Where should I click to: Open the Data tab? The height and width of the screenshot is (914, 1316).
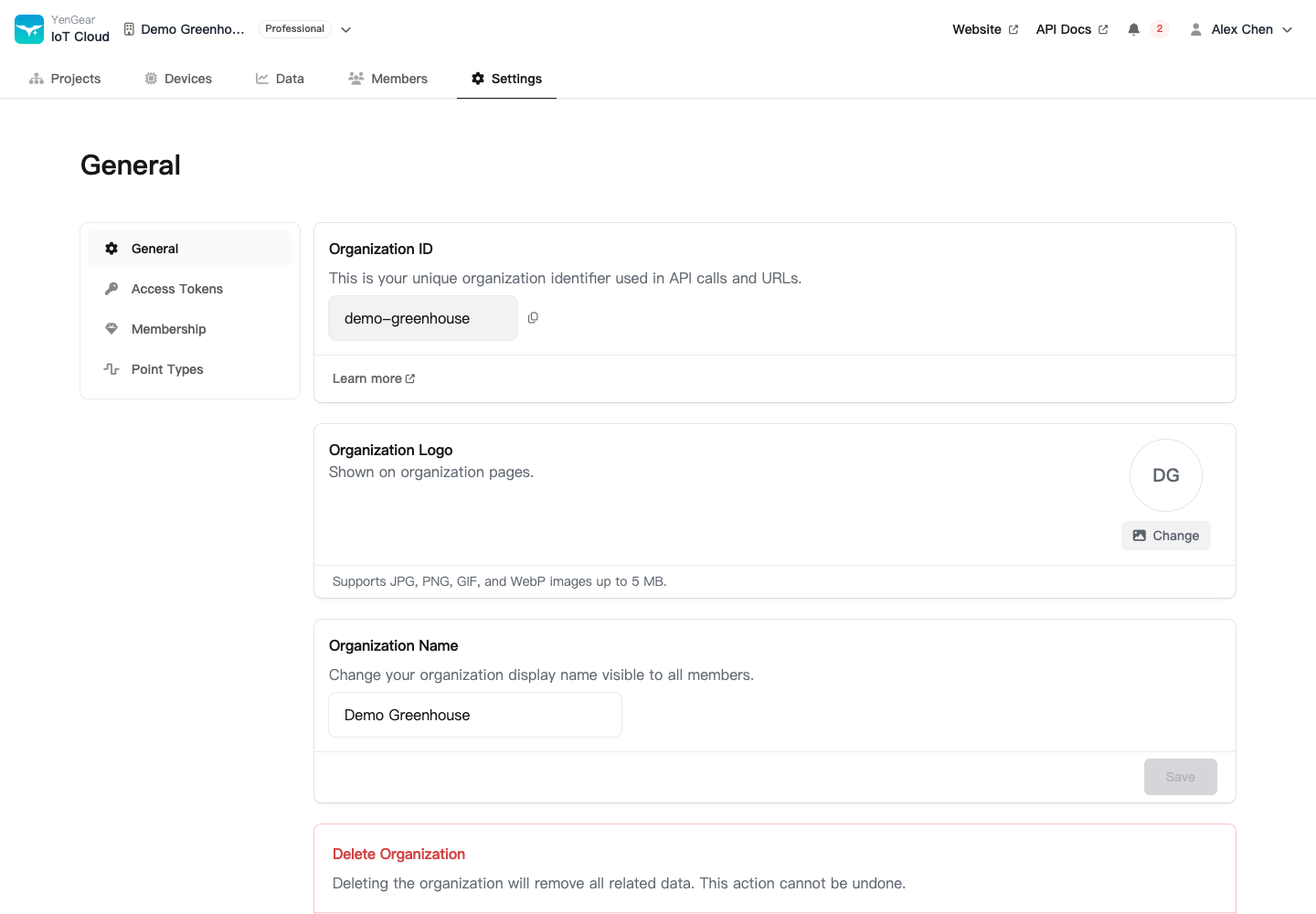click(x=280, y=79)
